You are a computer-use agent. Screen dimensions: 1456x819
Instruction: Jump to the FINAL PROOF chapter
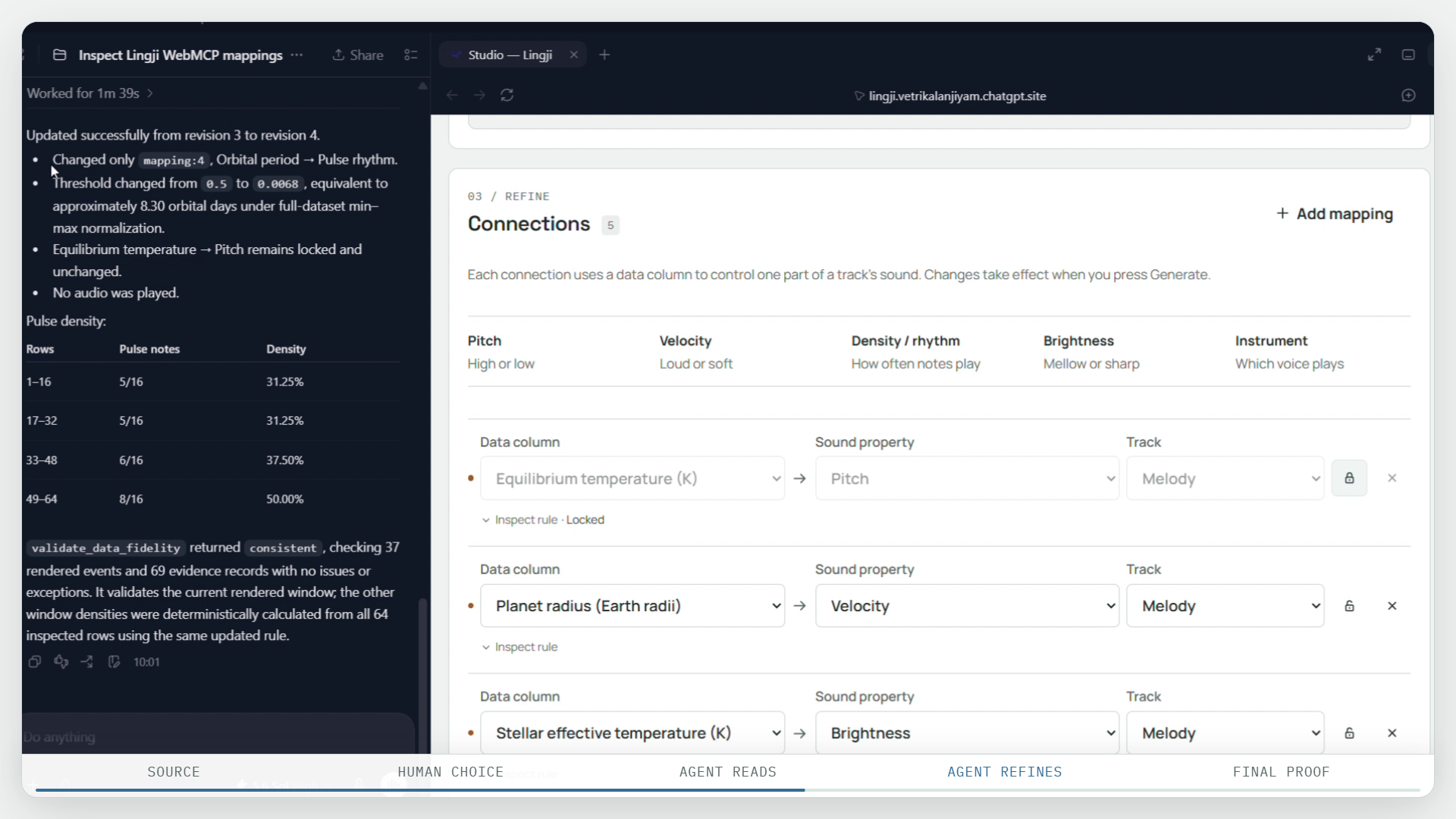(1281, 772)
